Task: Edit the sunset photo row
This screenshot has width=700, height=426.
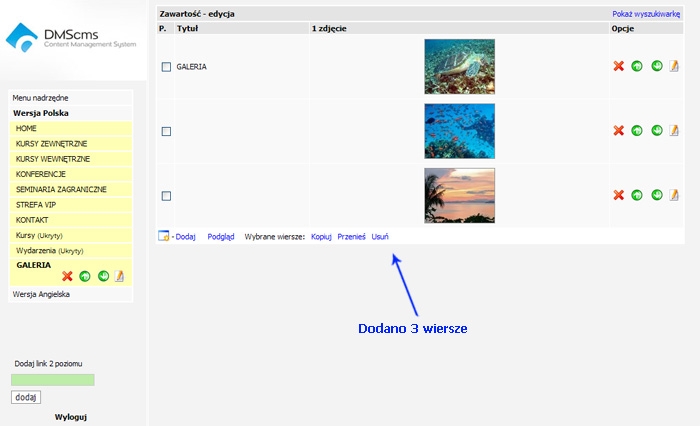Action: click(x=674, y=195)
